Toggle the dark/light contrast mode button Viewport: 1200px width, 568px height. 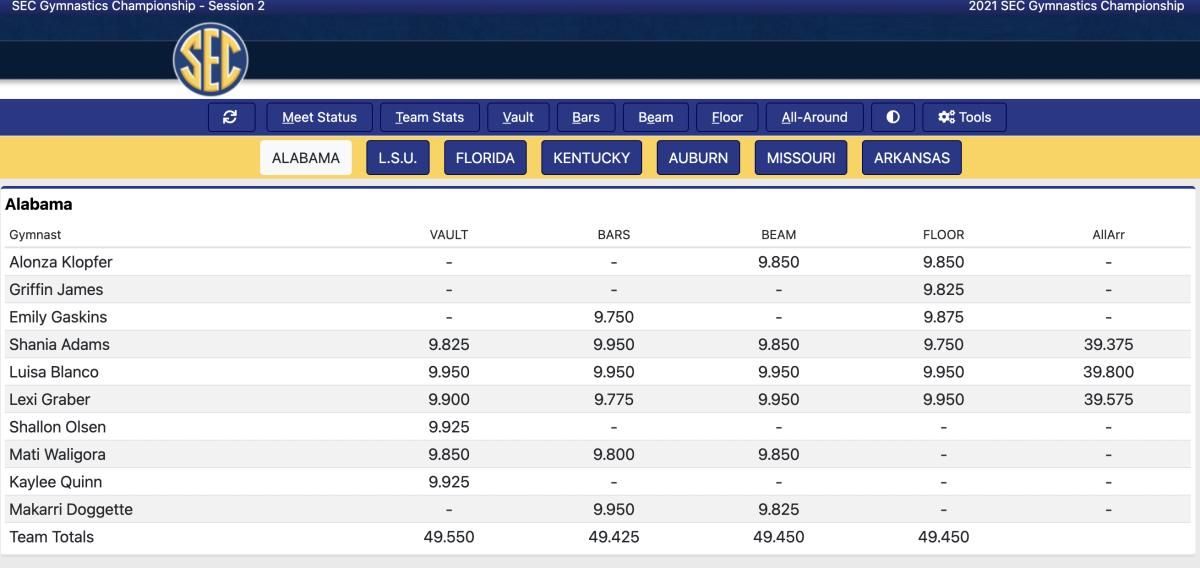pos(893,117)
